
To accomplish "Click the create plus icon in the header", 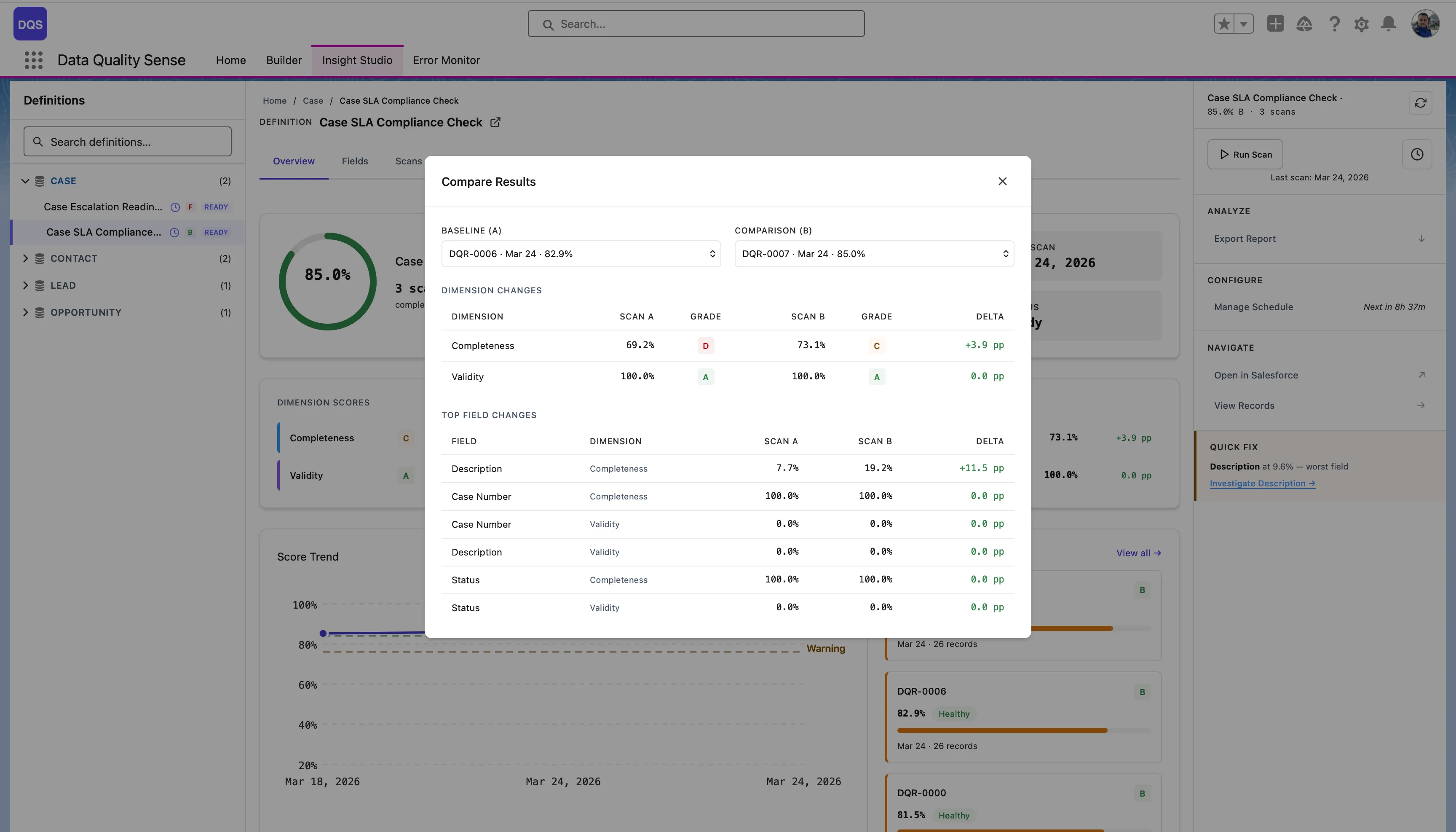I will tap(1277, 24).
